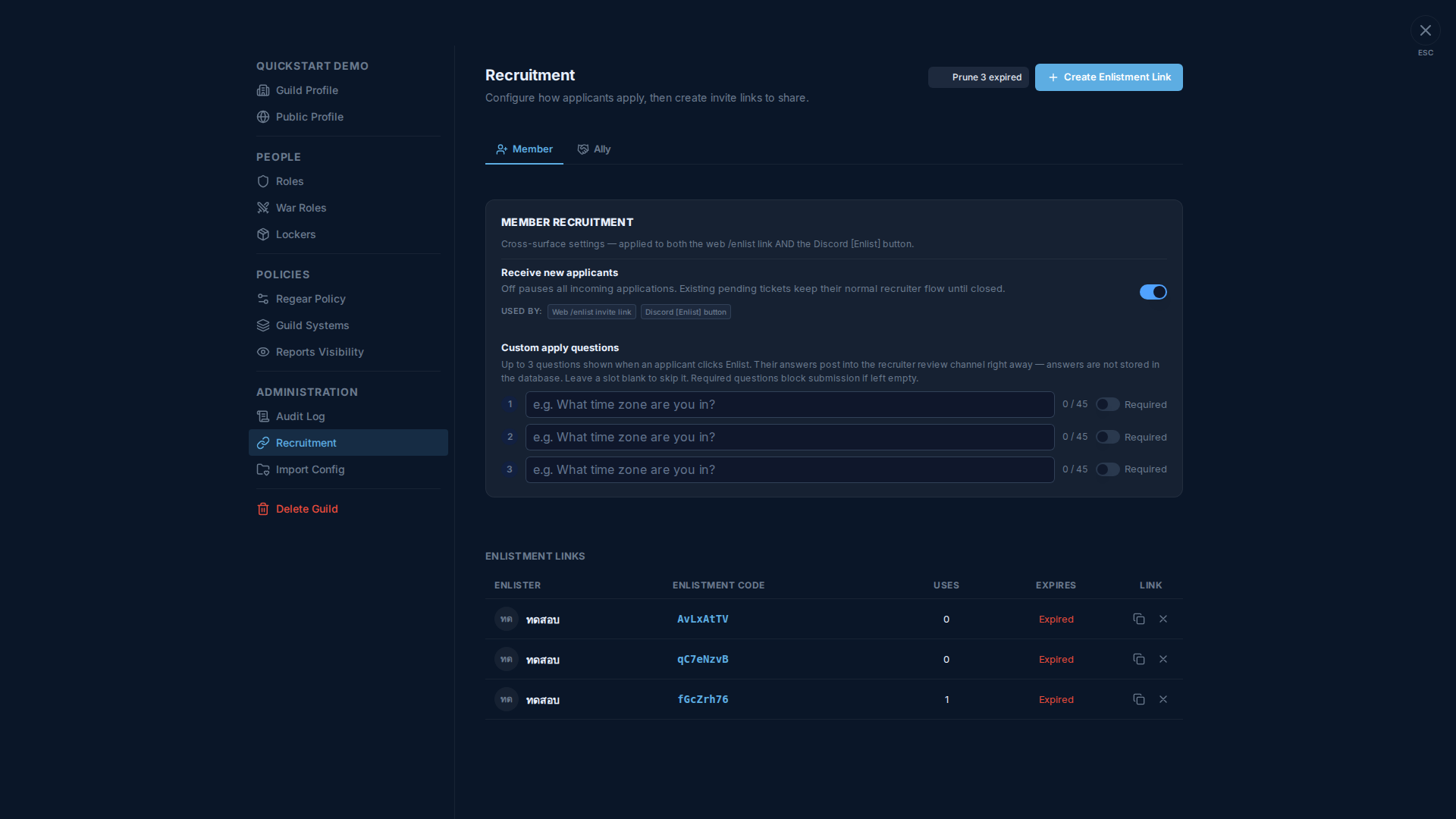Screen dimensions: 1456x819
Task: Copy link for code AvLxAtTV
Action: point(1139,619)
